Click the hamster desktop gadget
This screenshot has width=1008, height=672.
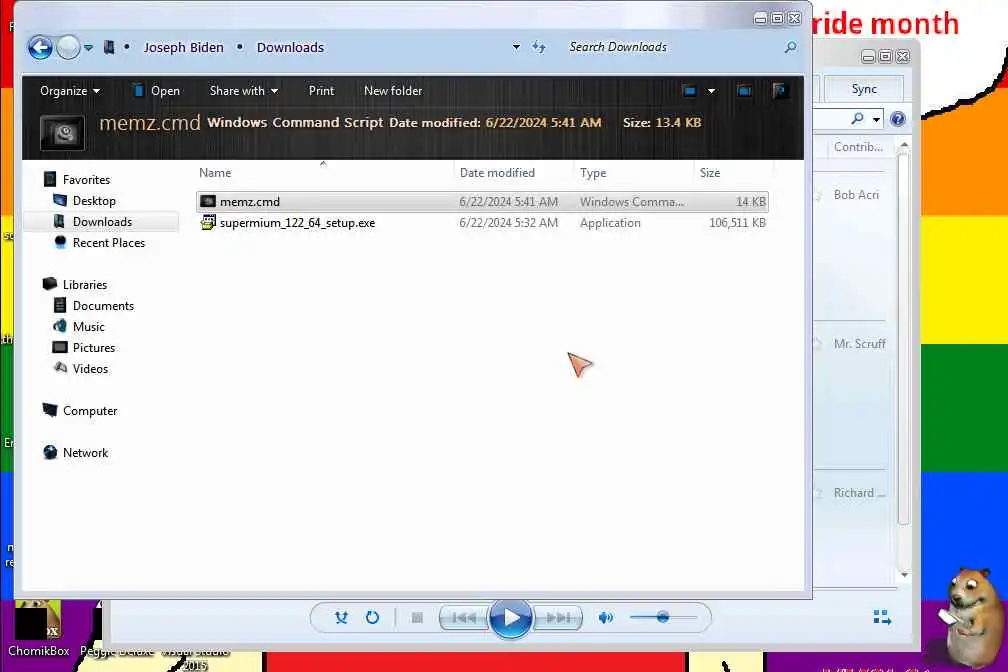point(973,617)
